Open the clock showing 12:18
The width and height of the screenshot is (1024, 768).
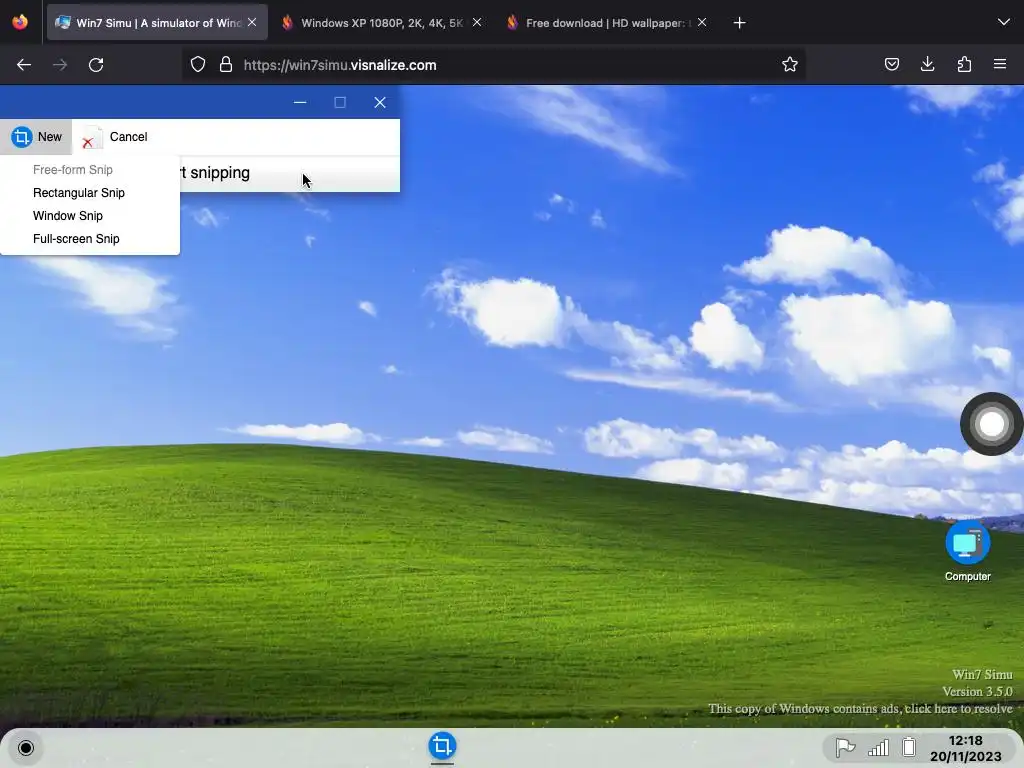click(965, 748)
